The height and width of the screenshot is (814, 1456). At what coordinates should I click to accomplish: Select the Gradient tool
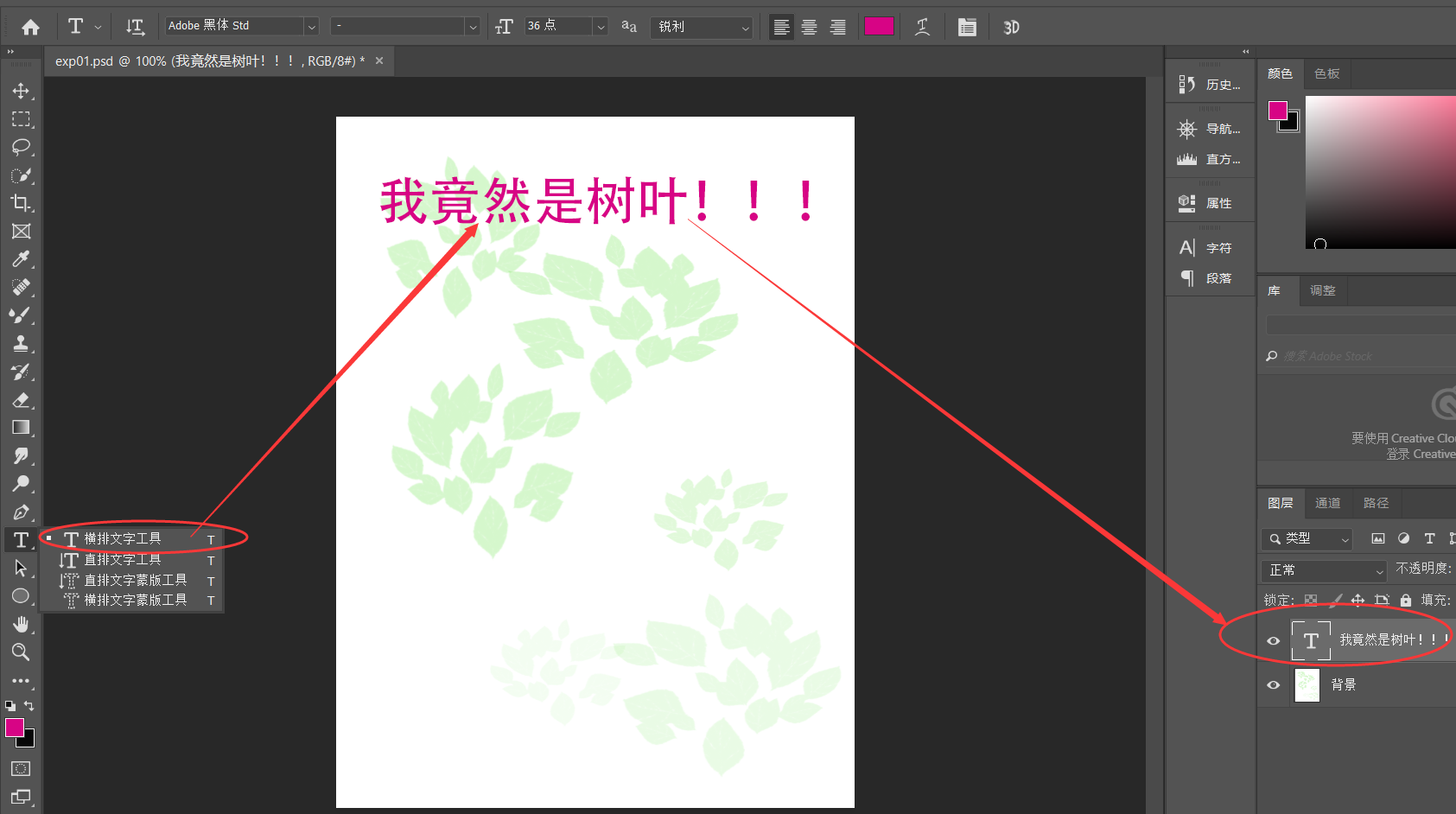[21, 428]
